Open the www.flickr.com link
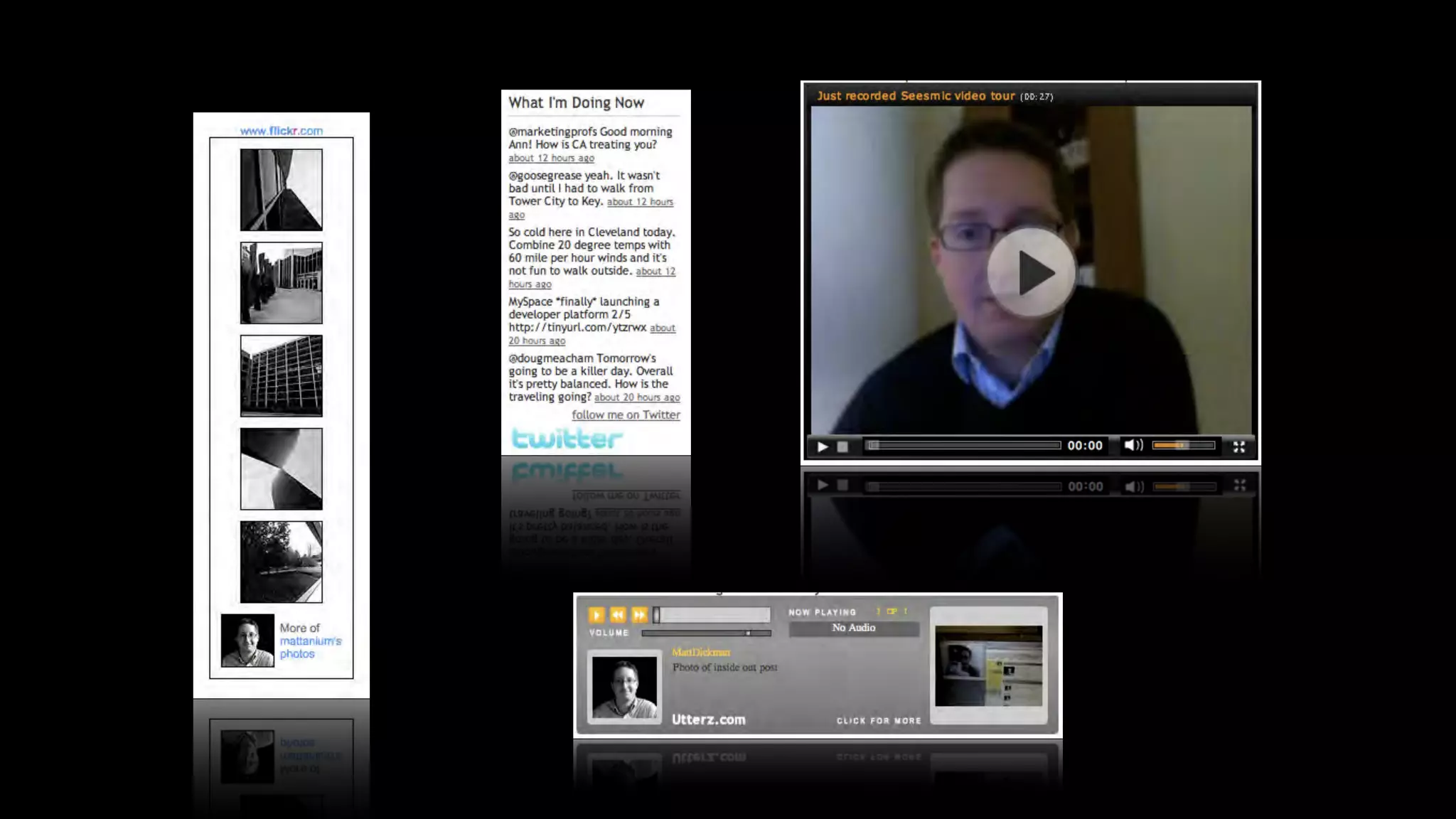This screenshot has height=819, width=1456. tap(282, 131)
